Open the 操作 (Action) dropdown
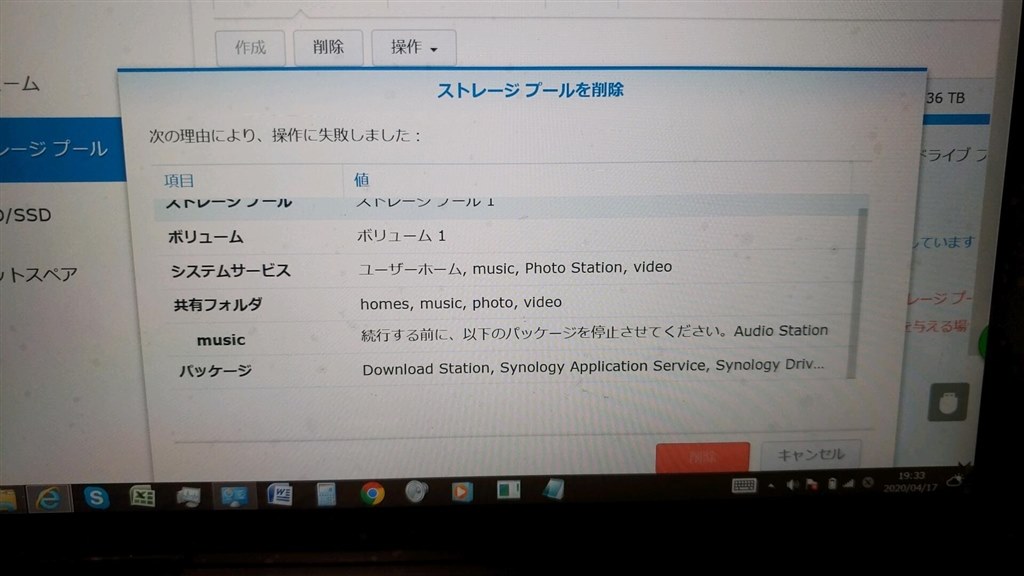Image resolution: width=1024 pixels, height=576 pixels. pos(413,47)
